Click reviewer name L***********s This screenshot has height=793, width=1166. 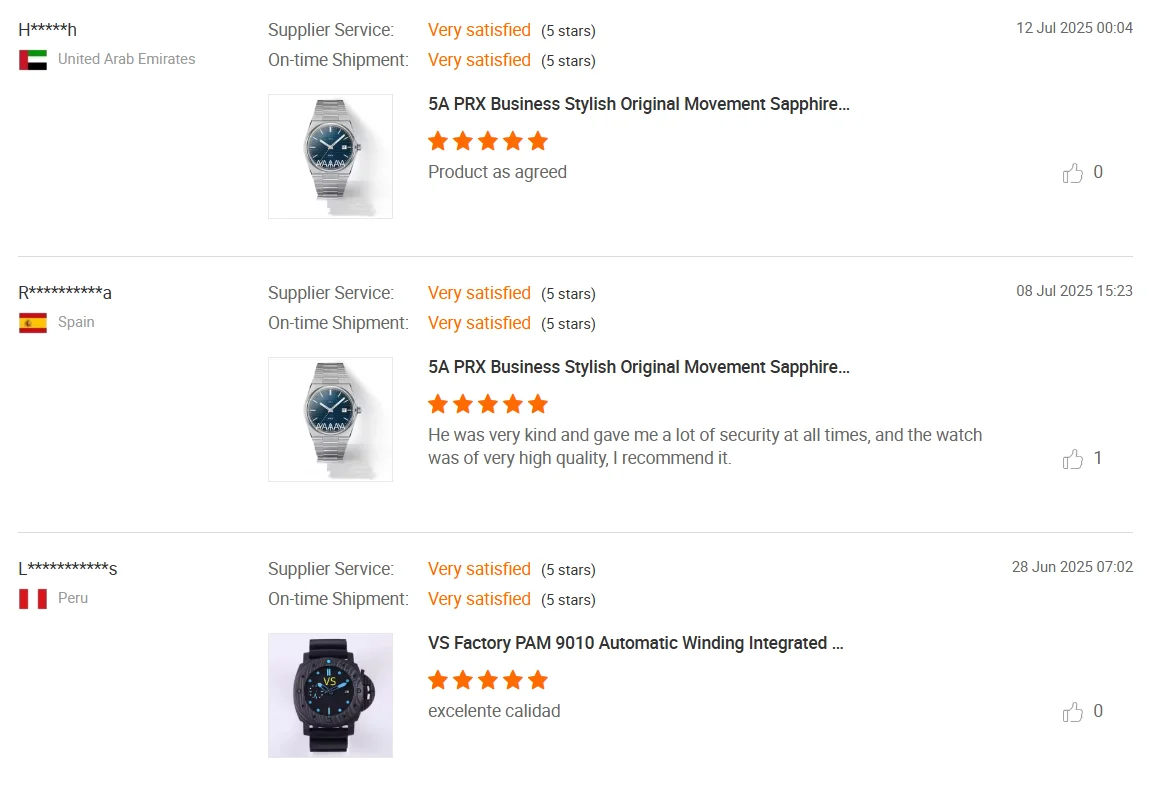coord(68,569)
